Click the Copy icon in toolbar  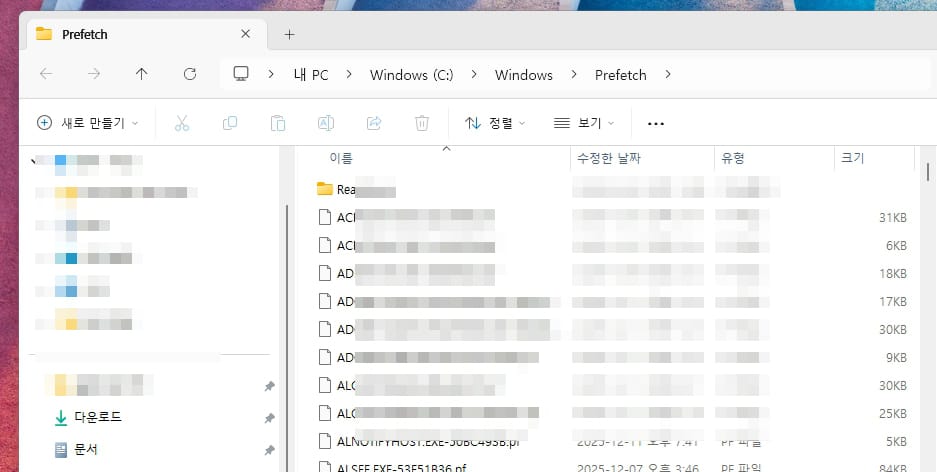tap(229, 123)
